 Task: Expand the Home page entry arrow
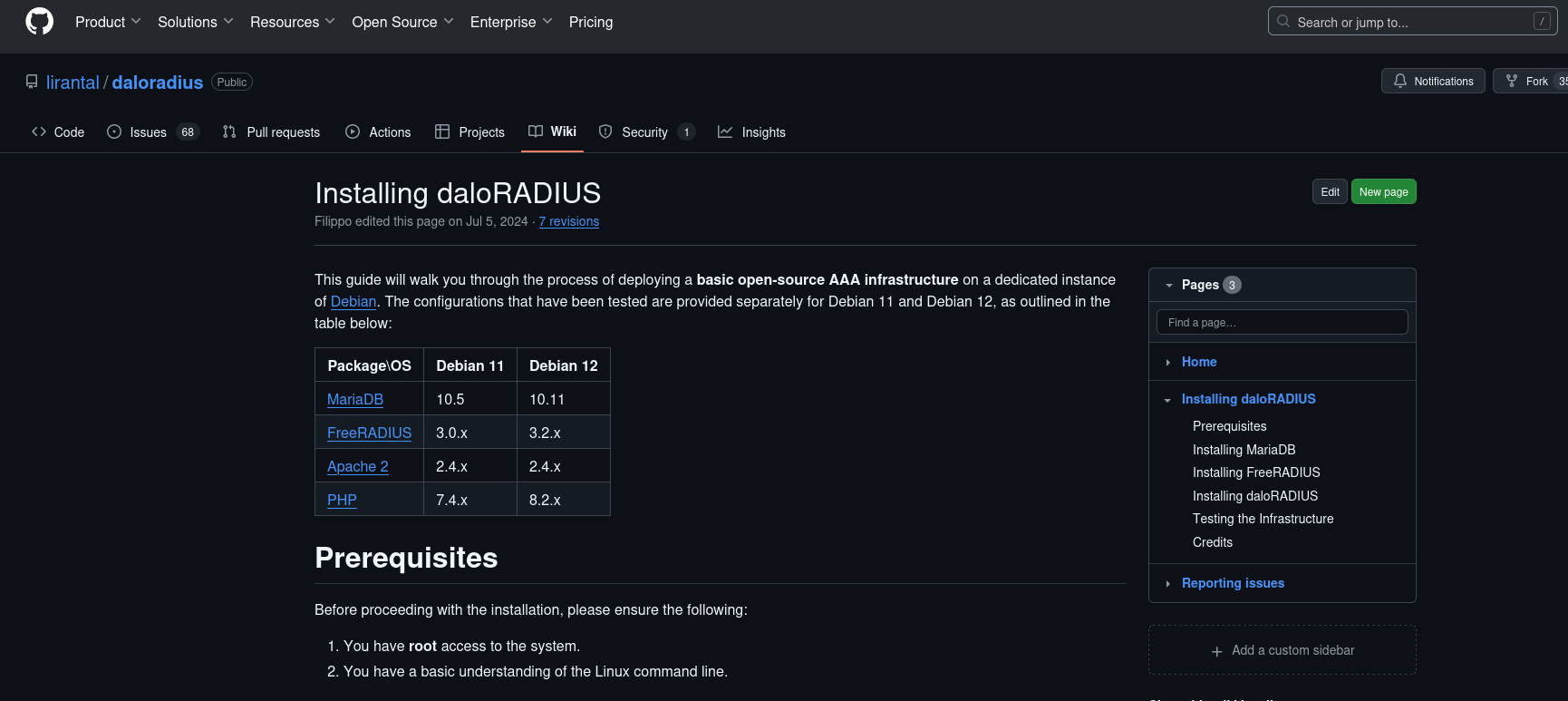pyautogui.click(x=1168, y=362)
